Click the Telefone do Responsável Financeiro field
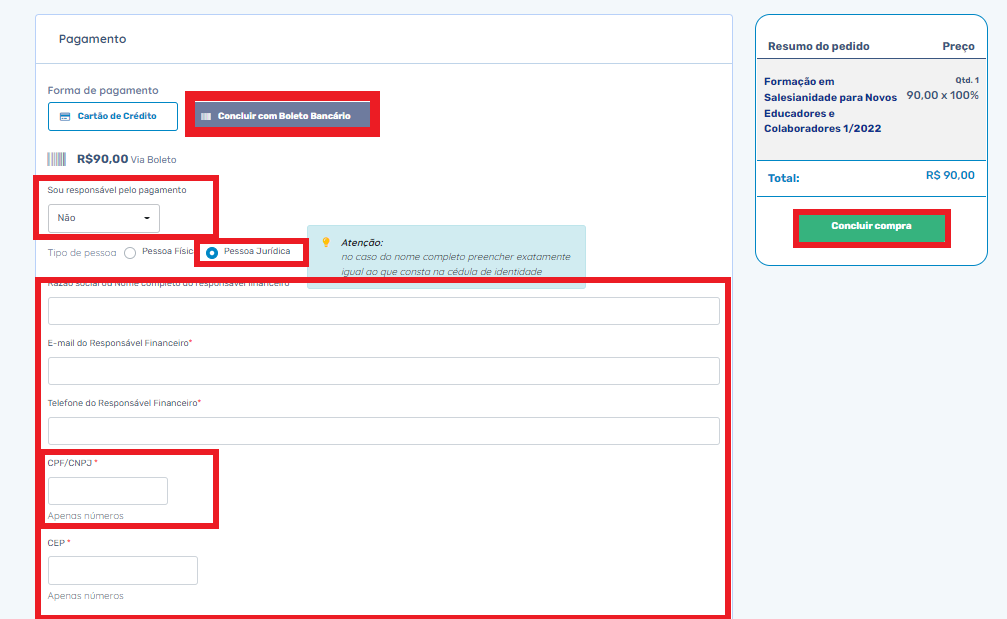Screen dimensions: 1007x619 (x=383, y=431)
